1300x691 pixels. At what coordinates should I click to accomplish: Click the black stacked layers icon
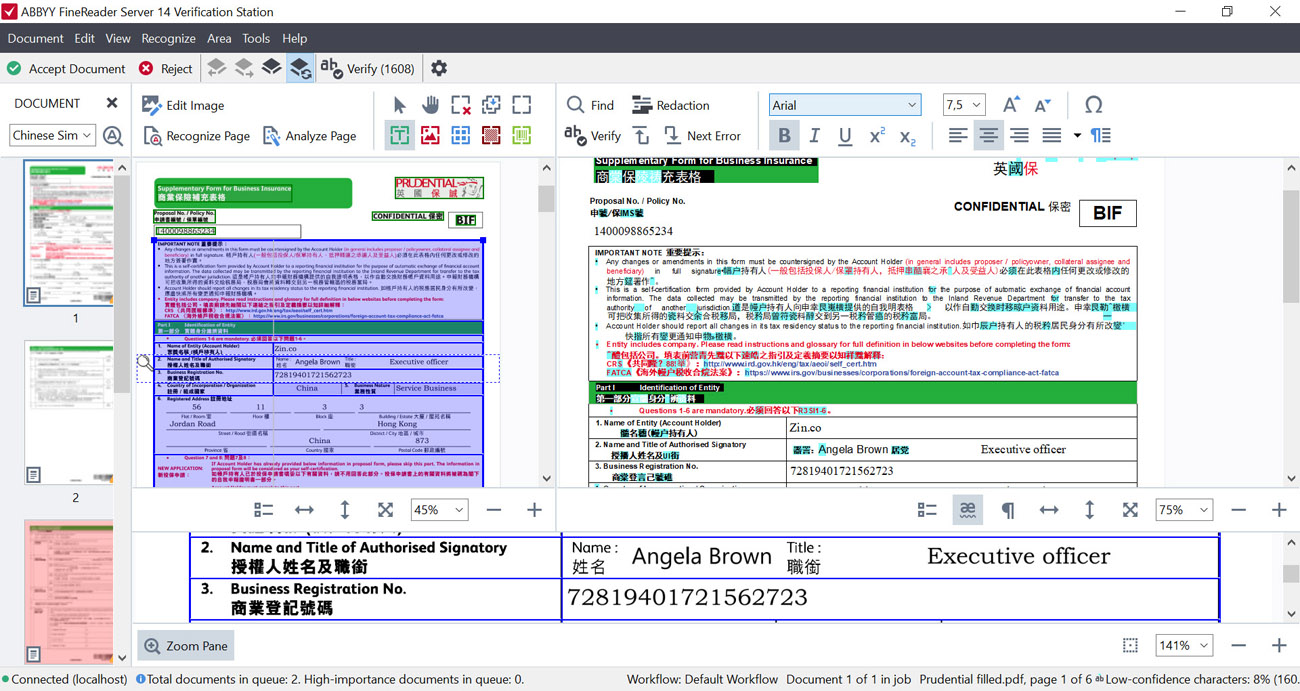coord(272,68)
